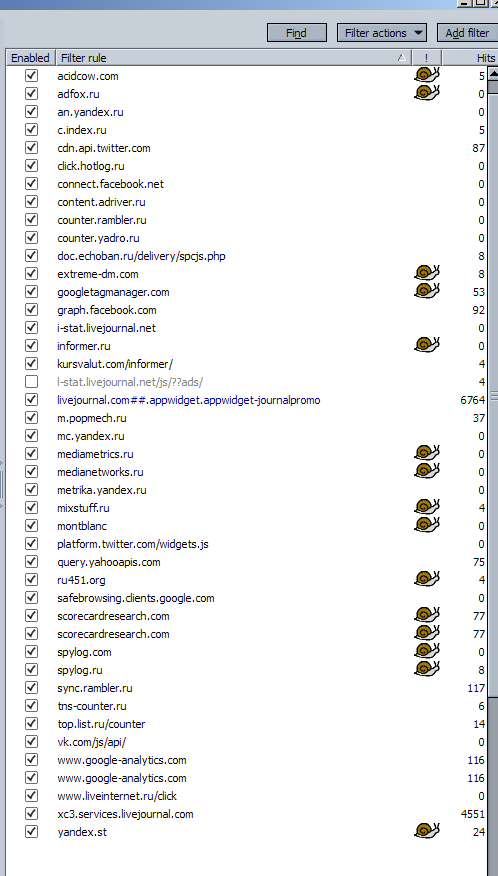The width and height of the screenshot is (498, 876).
Task: Uncheck the sync.rambler.ru filter
Action: [x=31, y=688]
